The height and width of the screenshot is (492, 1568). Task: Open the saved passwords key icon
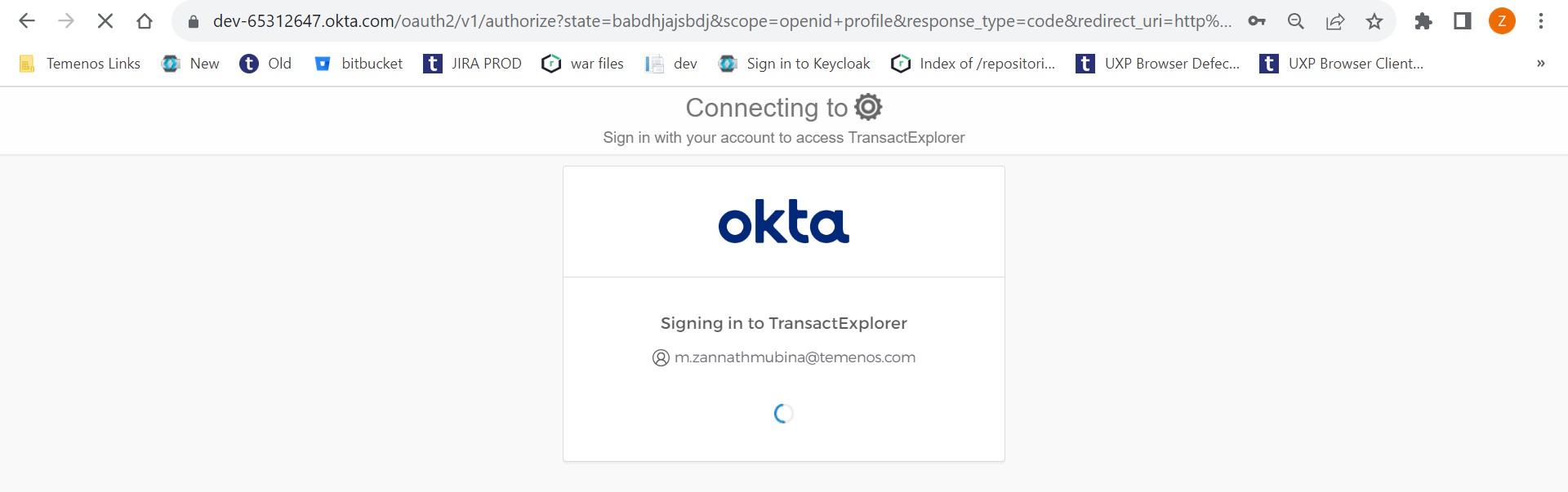click(1257, 21)
